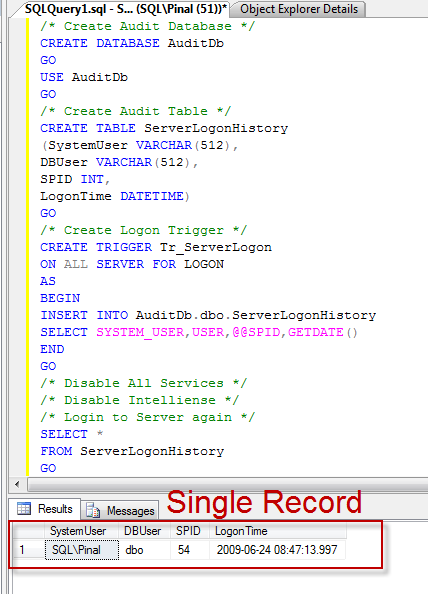The height and width of the screenshot is (594, 428).
Task: Click the SPID value 54 cell
Action: point(190,550)
